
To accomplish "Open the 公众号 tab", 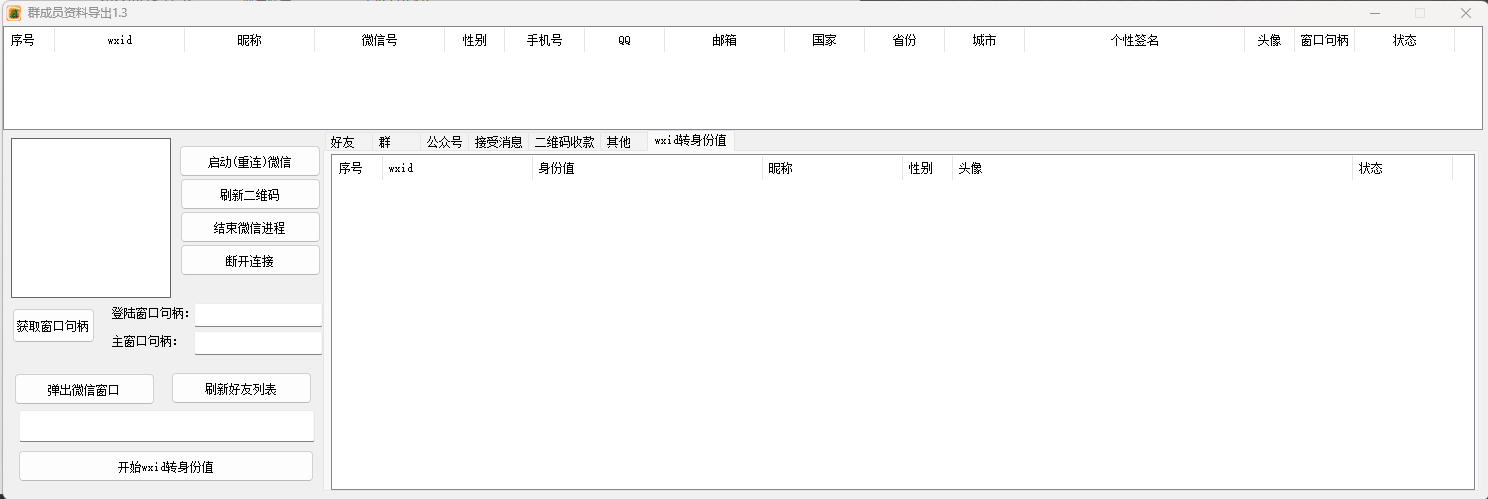I will [444, 142].
